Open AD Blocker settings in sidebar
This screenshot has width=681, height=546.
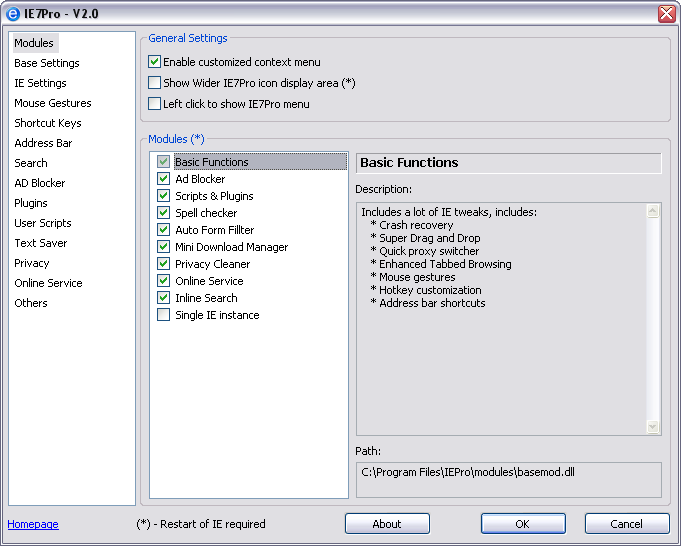point(40,183)
